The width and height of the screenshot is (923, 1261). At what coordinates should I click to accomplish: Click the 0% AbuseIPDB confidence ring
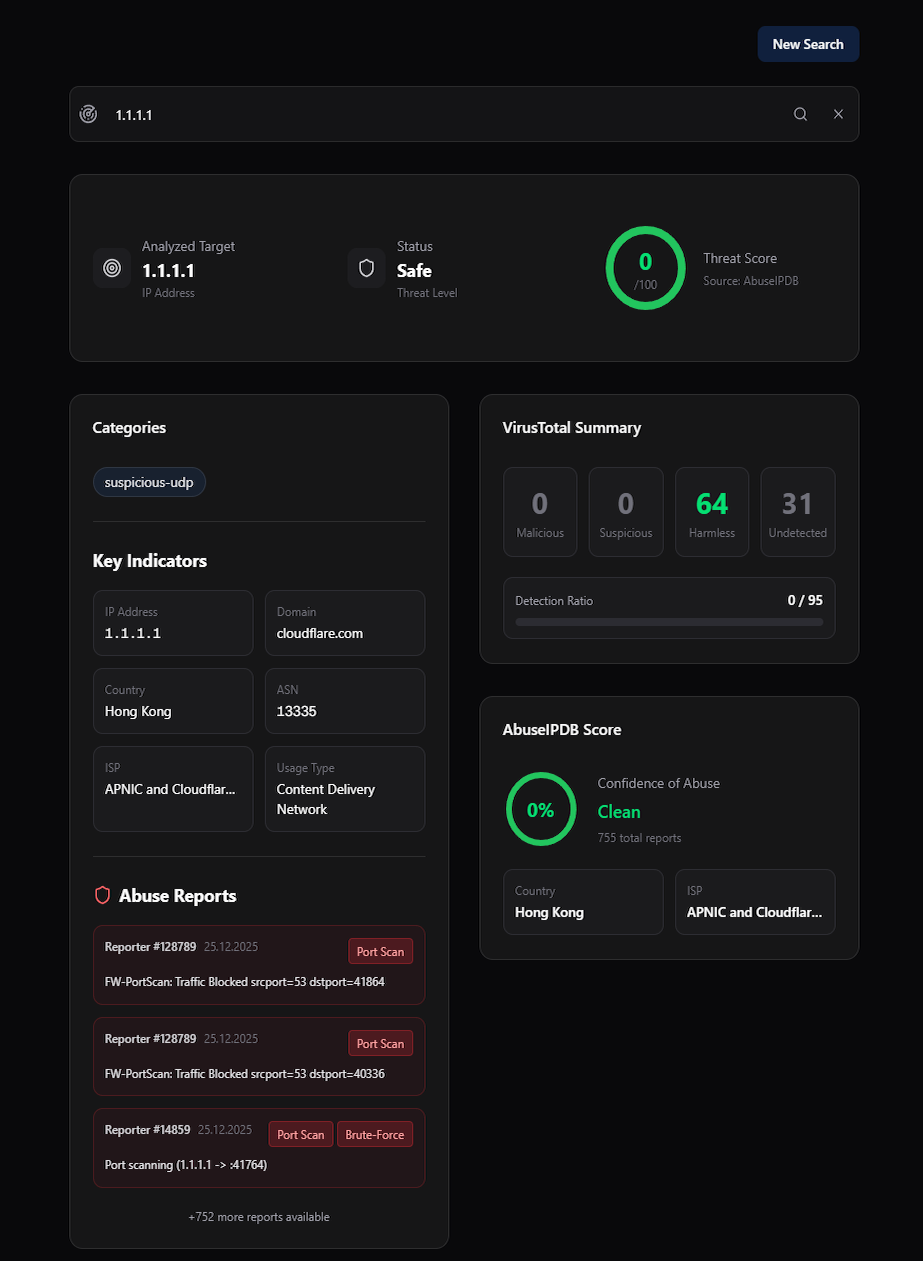coord(540,810)
